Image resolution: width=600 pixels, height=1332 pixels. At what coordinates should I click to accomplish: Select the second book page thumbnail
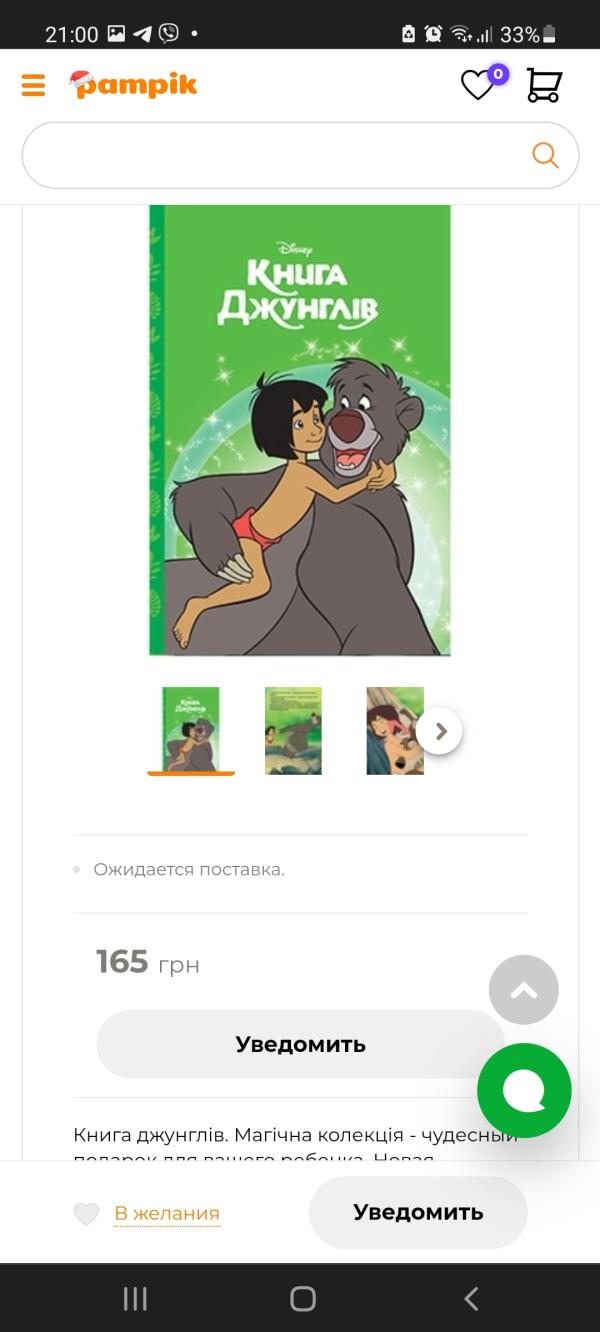293,730
